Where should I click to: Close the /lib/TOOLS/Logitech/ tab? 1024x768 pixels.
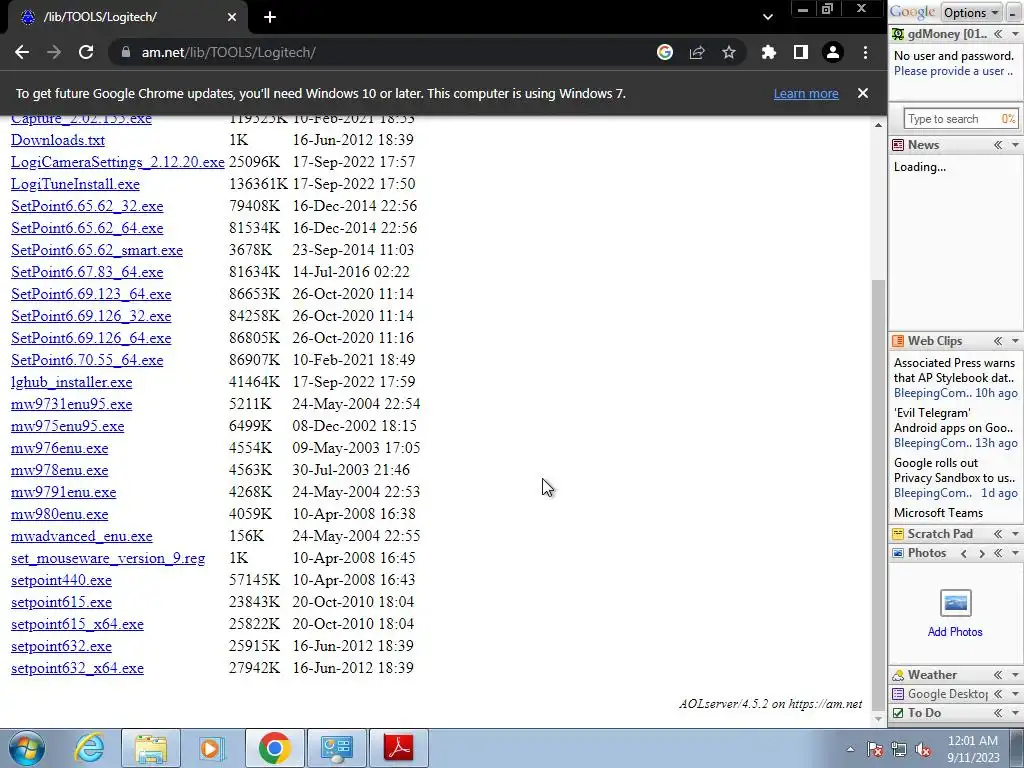point(232,17)
